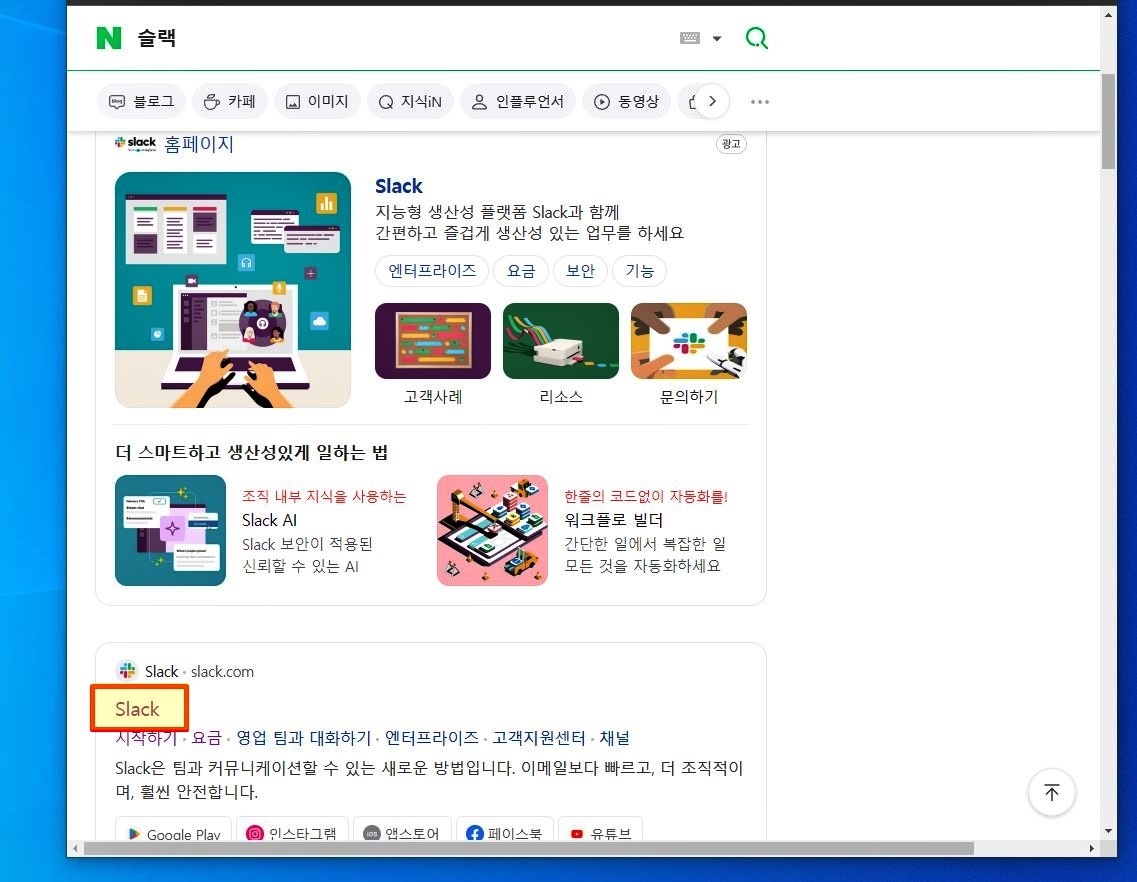Screen dimensions: 1137x882
Task: Open the 리소스 thumbnail
Action: (561, 341)
